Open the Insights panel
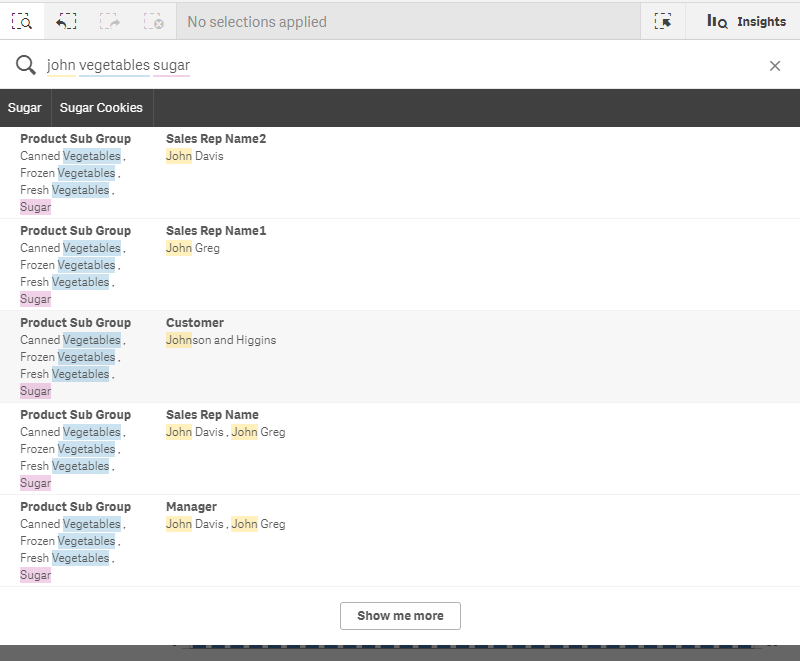 coord(745,20)
